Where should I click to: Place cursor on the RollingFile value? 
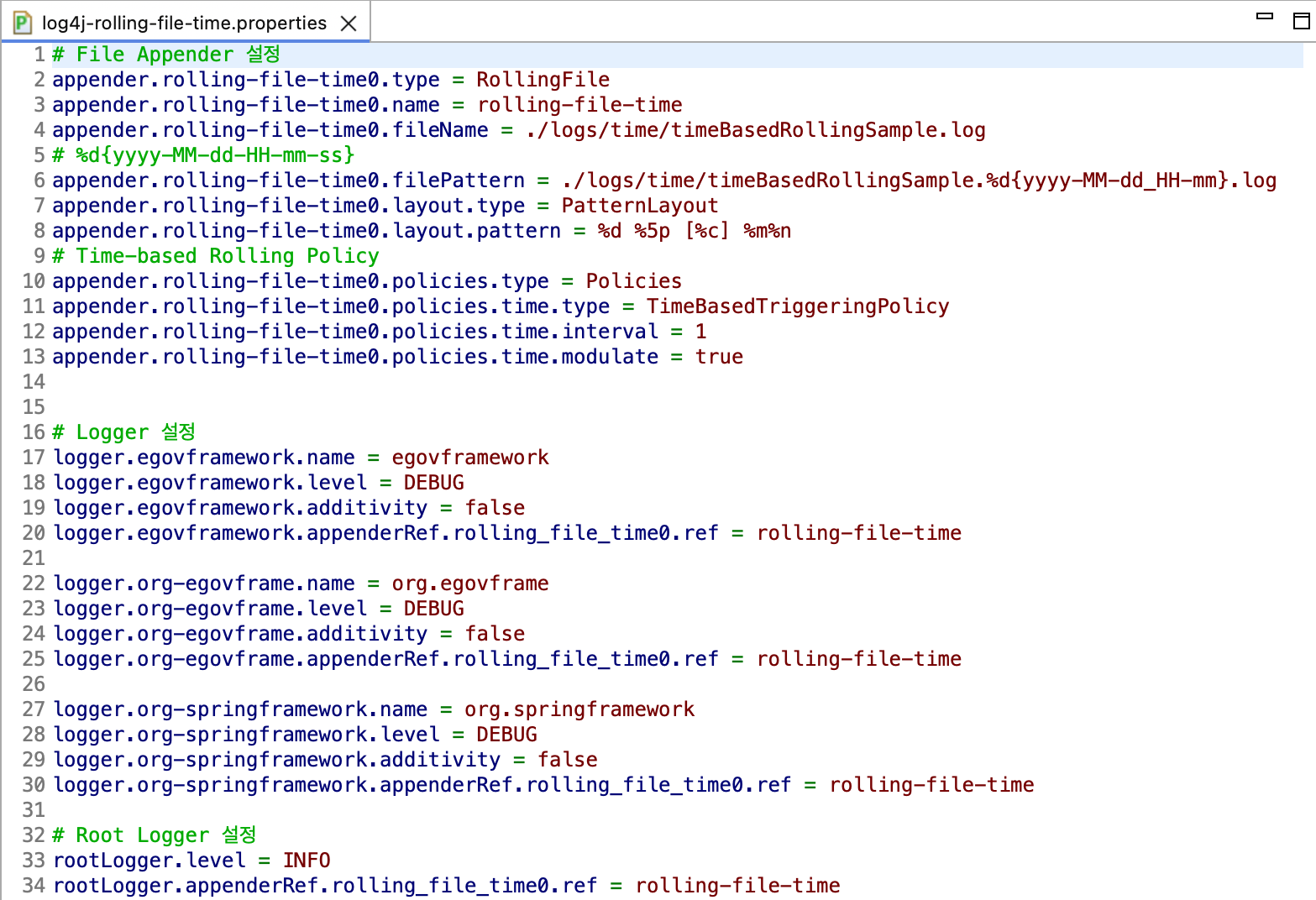(x=543, y=80)
